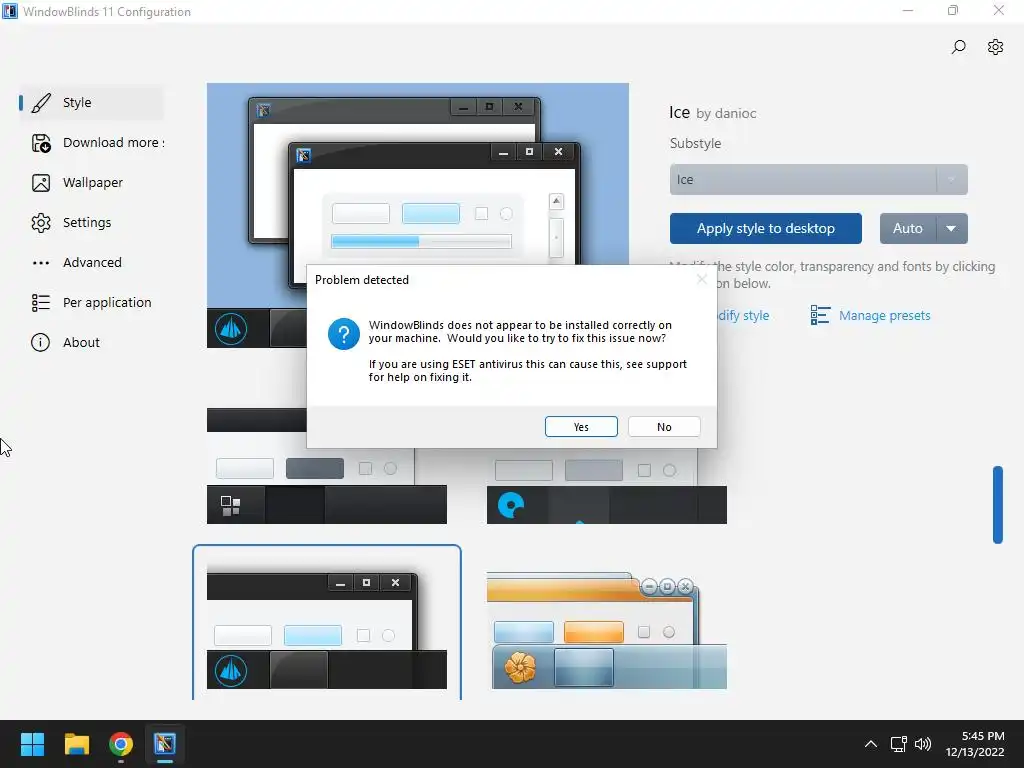1024x768 pixels.
Task: Close the Problem detected dialog
Action: [x=701, y=280]
